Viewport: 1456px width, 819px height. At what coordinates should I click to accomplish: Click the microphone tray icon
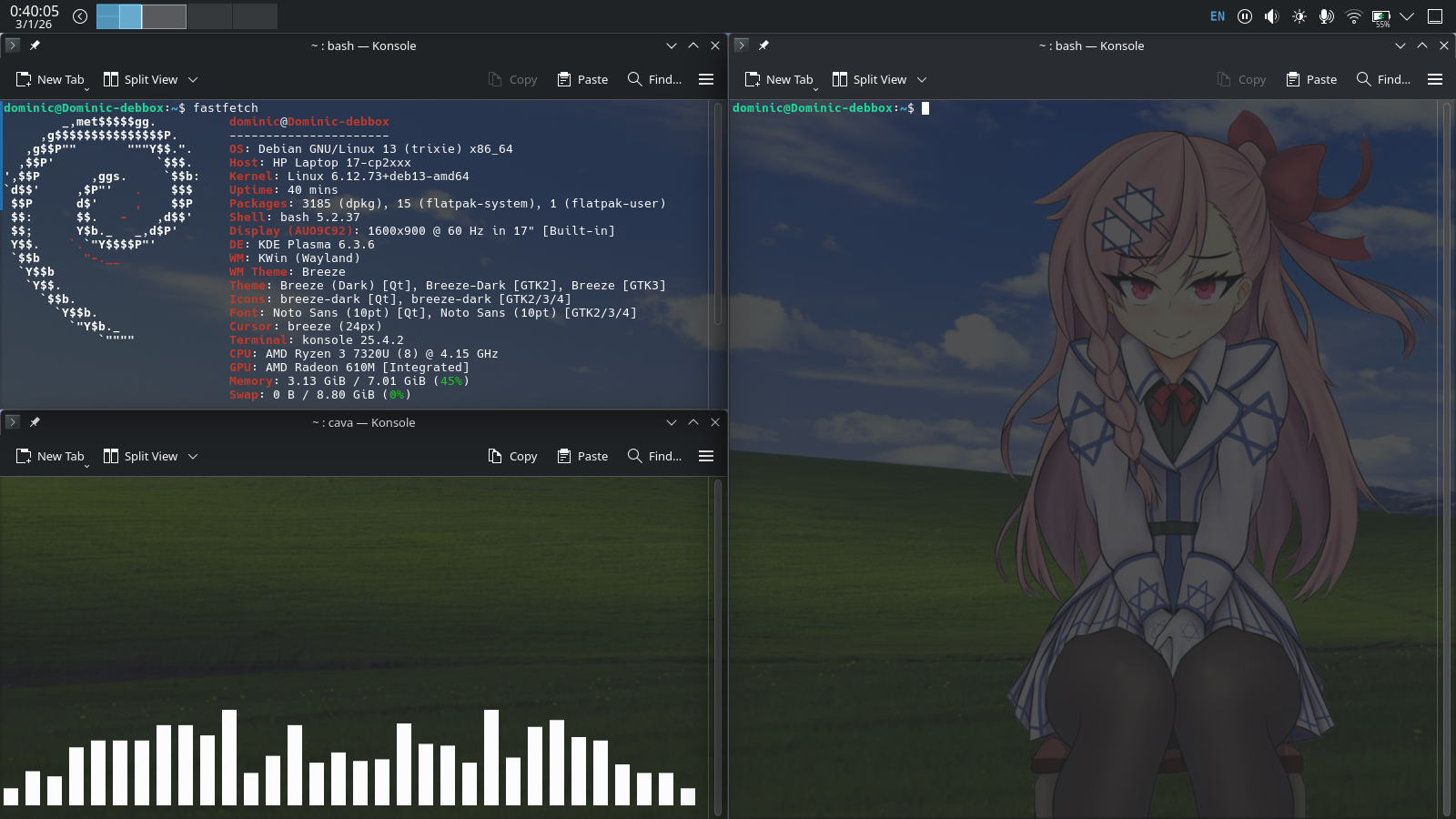tap(1326, 16)
